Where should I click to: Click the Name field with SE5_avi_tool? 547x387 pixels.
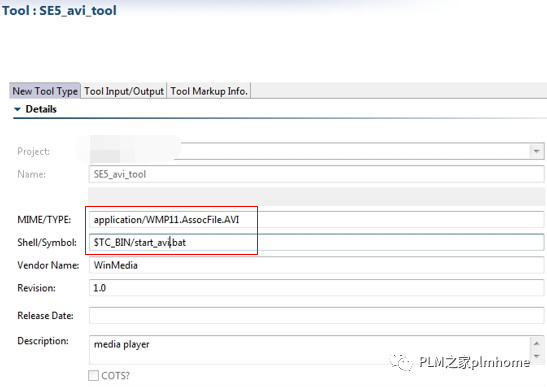(x=317, y=174)
